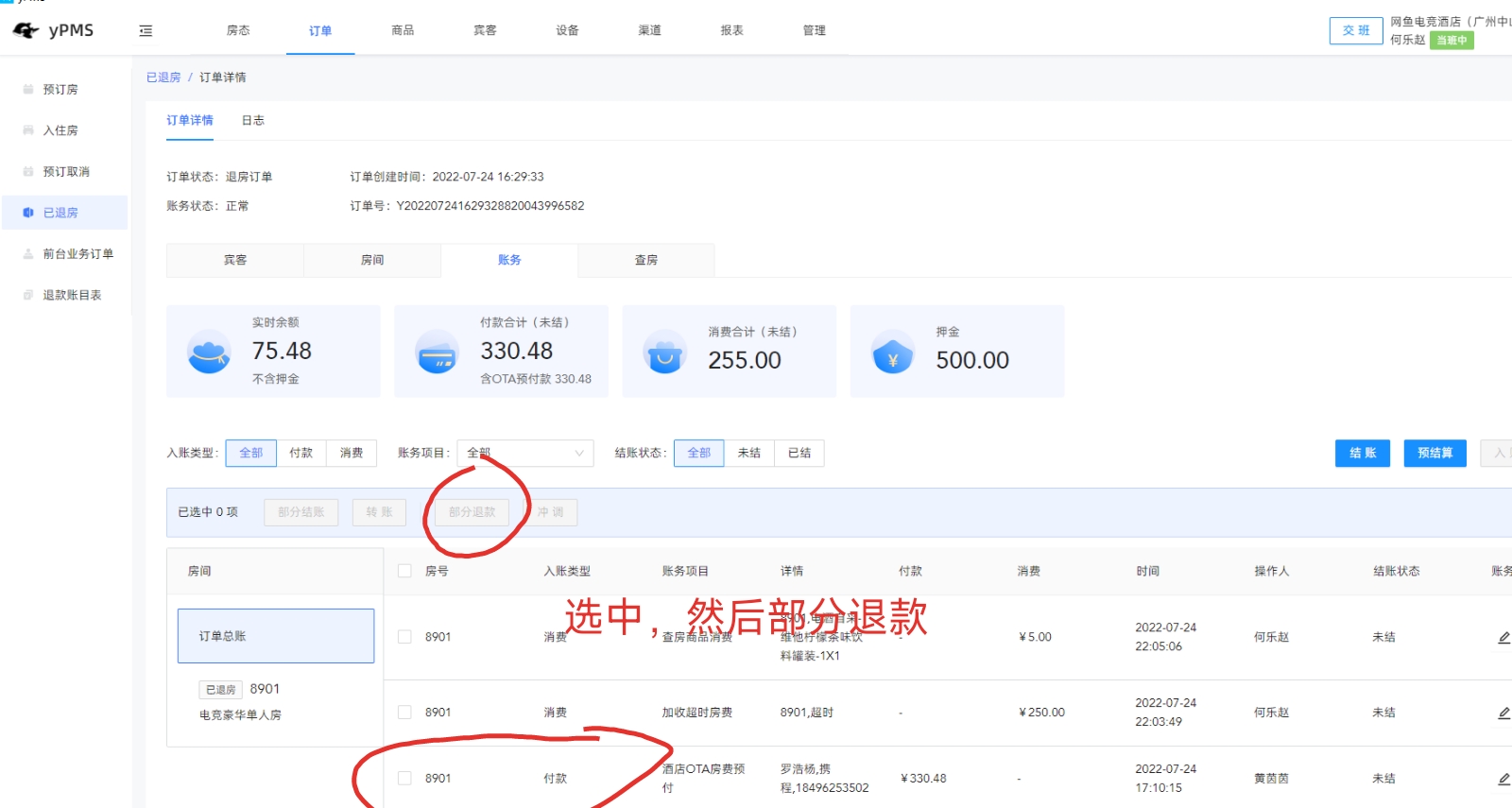Click the 冲调 button
The height and width of the screenshot is (808, 1512).
point(551,512)
